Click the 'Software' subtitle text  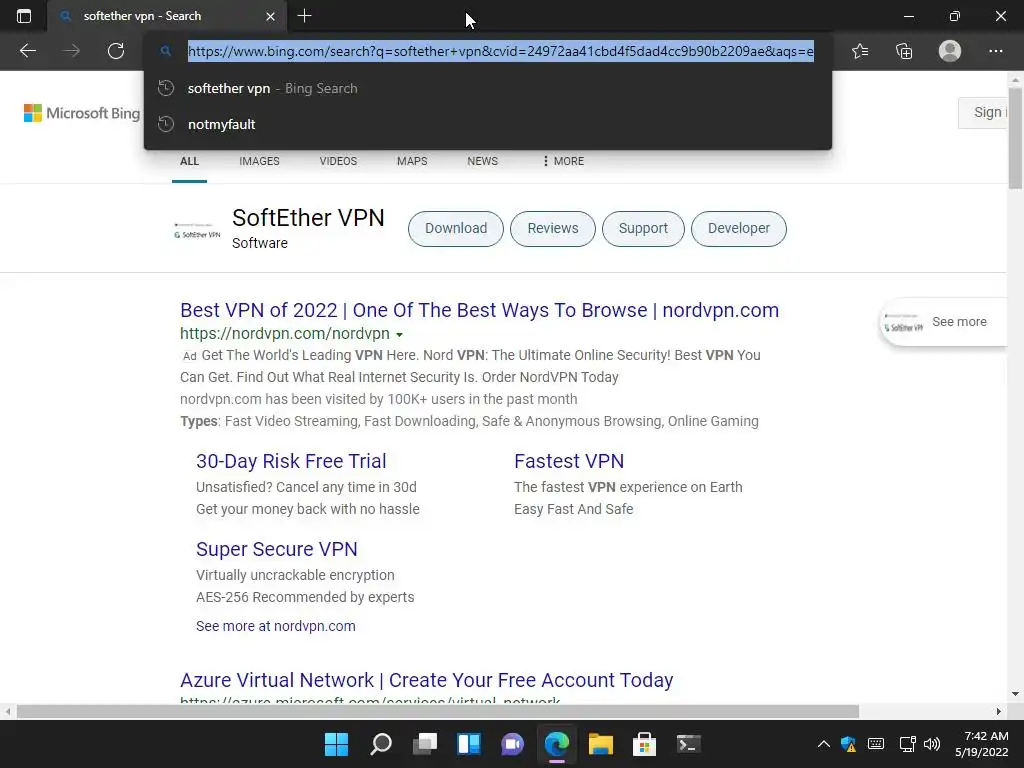click(x=260, y=243)
